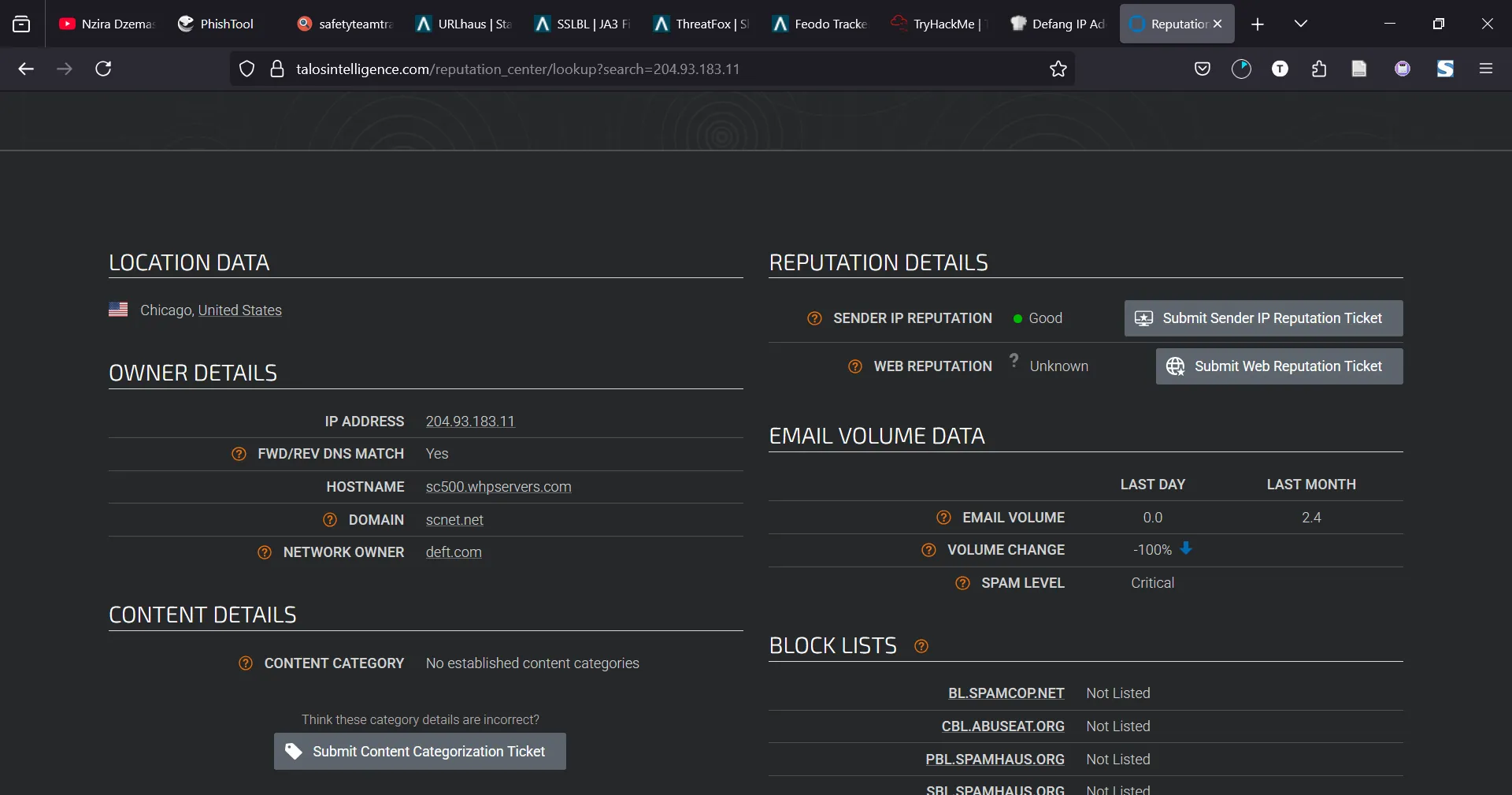Open PBL.SPAMHAUS.ORG block list link

pyautogui.click(x=995, y=760)
